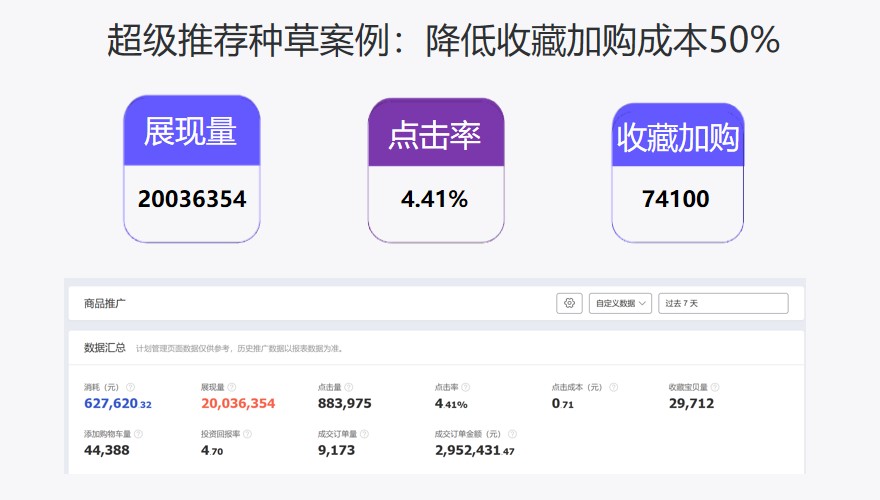Click the red 20,036,354 impressions value
This screenshot has height=500, width=880.
pyautogui.click(x=237, y=404)
